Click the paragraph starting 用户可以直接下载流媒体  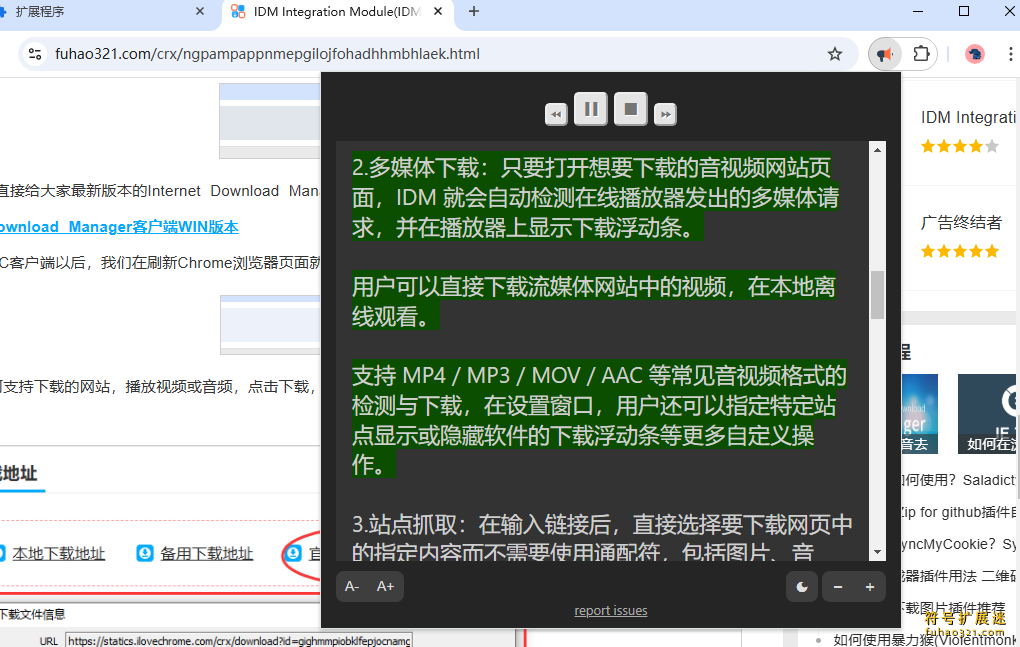pos(593,302)
